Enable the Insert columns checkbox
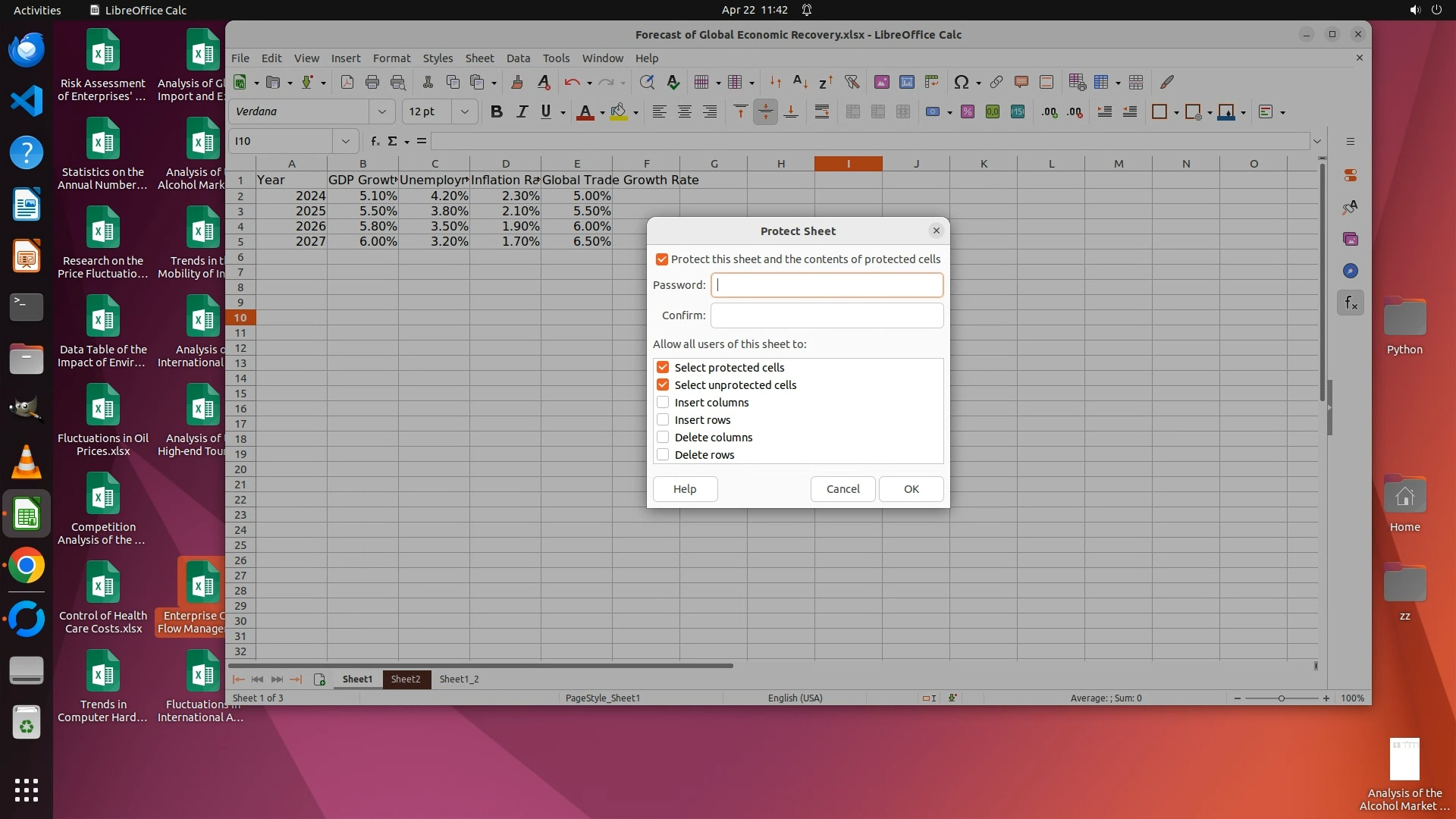The image size is (1456, 819). point(663,403)
